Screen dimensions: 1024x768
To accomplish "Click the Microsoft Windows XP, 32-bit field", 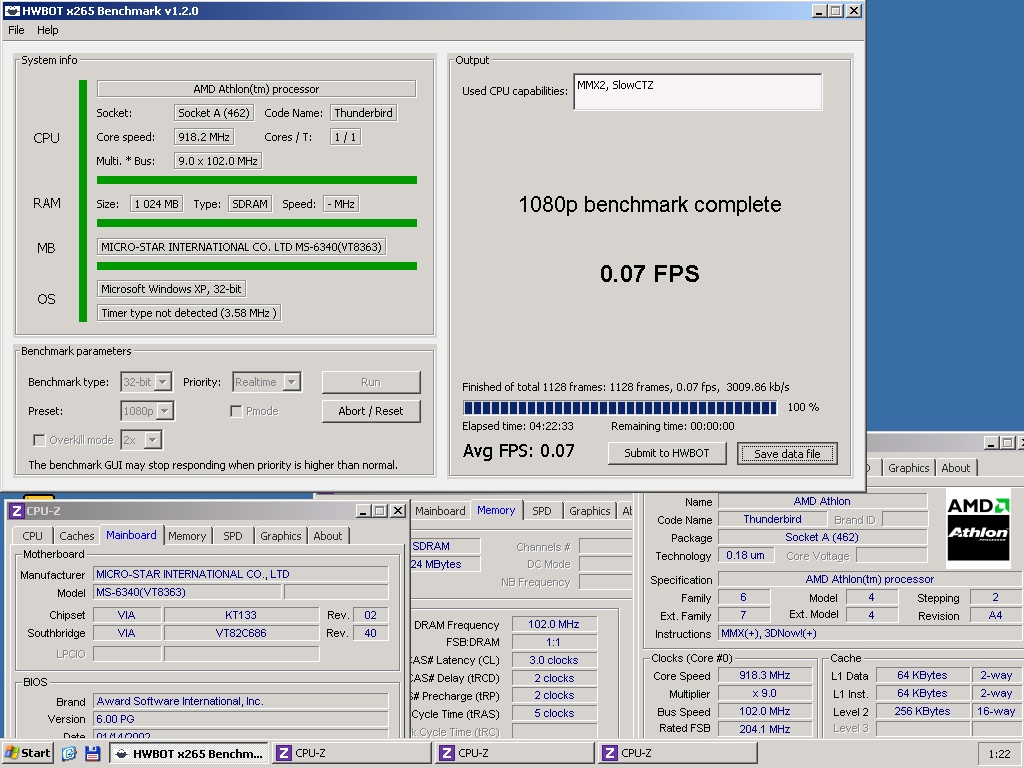I will (x=171, y=289).
